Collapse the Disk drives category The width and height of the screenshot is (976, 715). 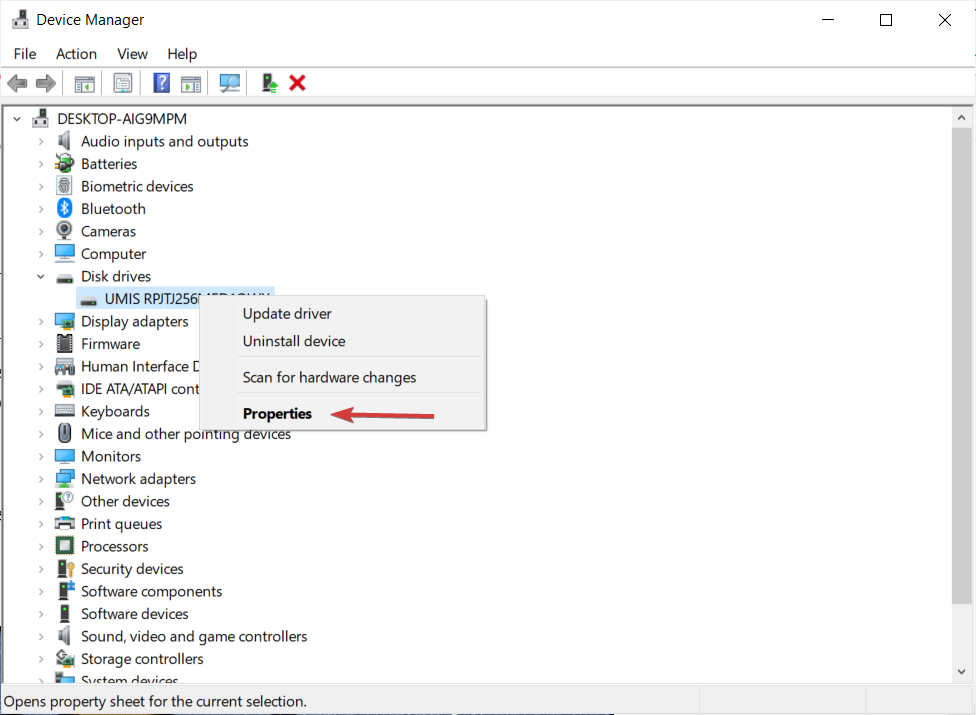pyautogui.click(x=41, y=276)
